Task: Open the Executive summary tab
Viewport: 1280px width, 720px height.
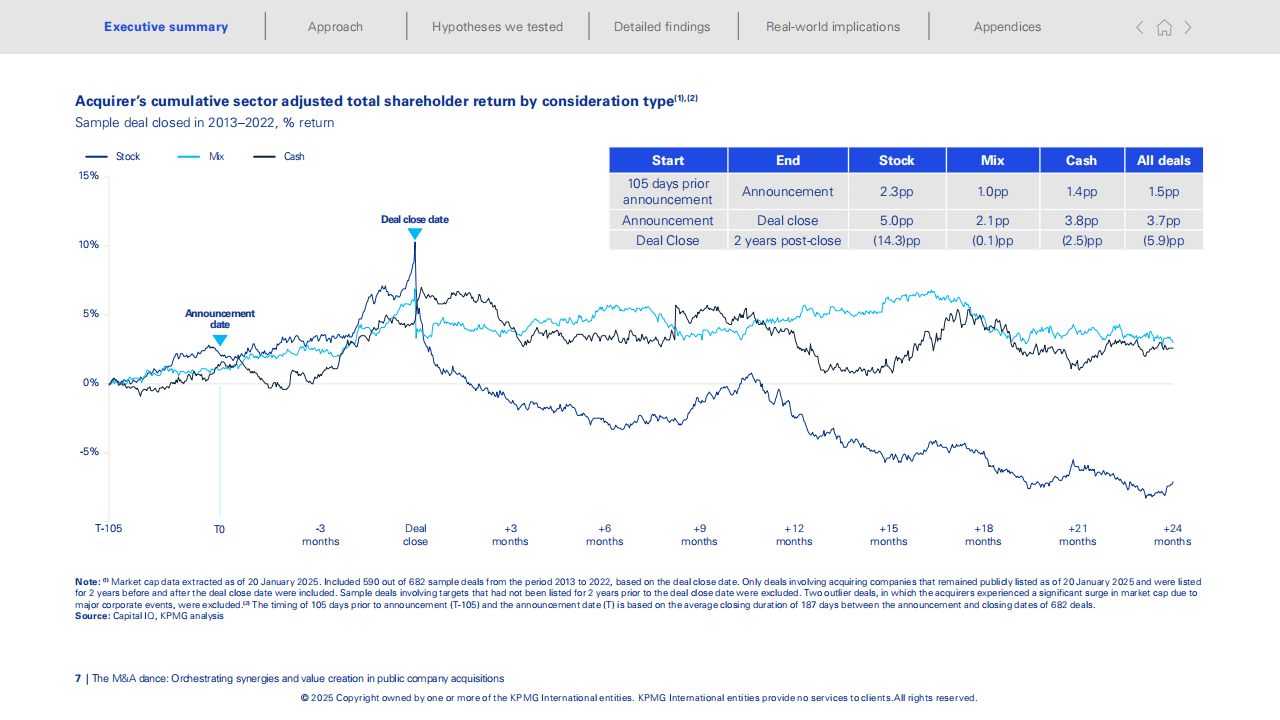Action: (166, 27)
